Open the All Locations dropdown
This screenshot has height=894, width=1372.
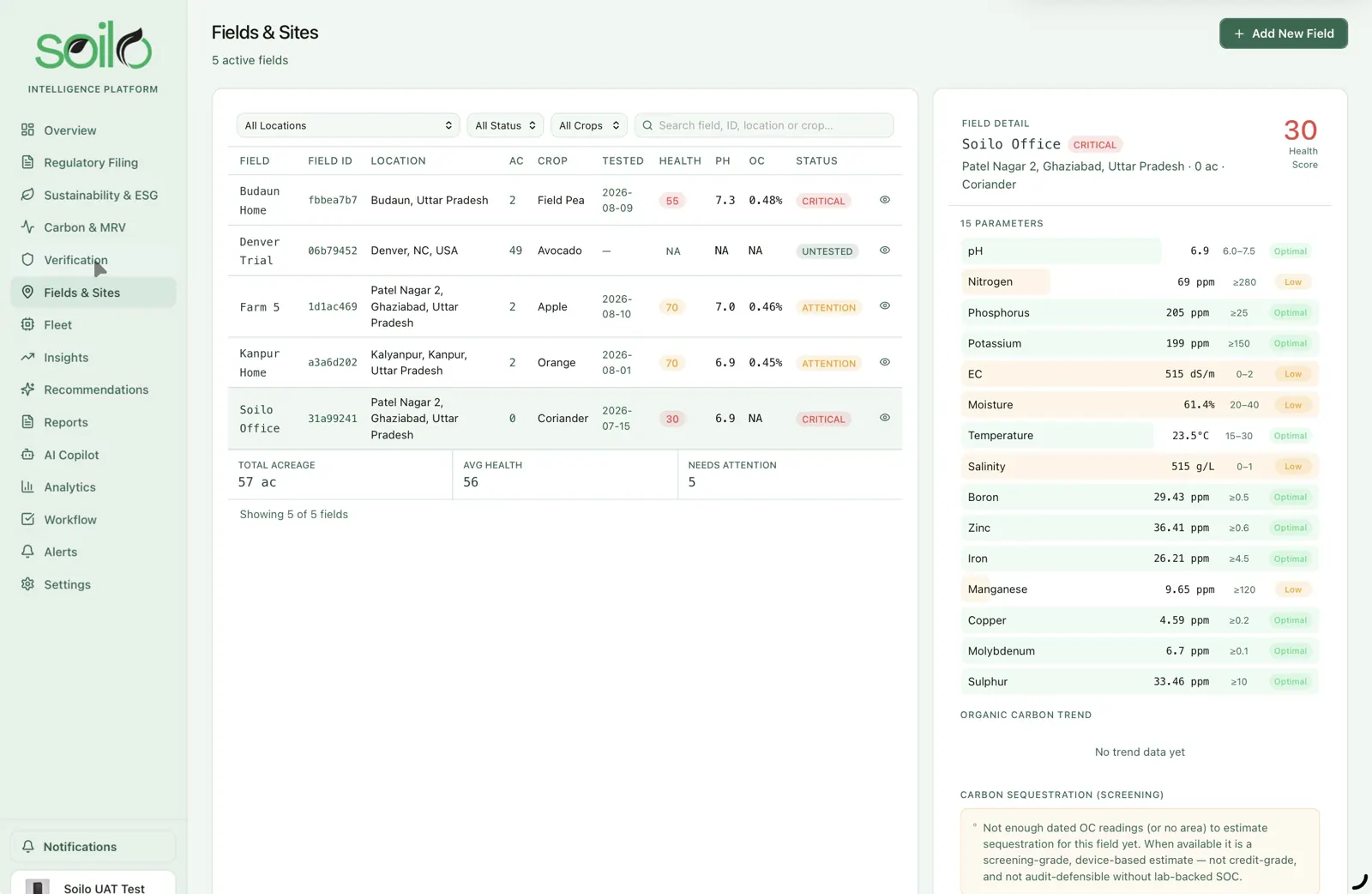click(x=348, y=125)
